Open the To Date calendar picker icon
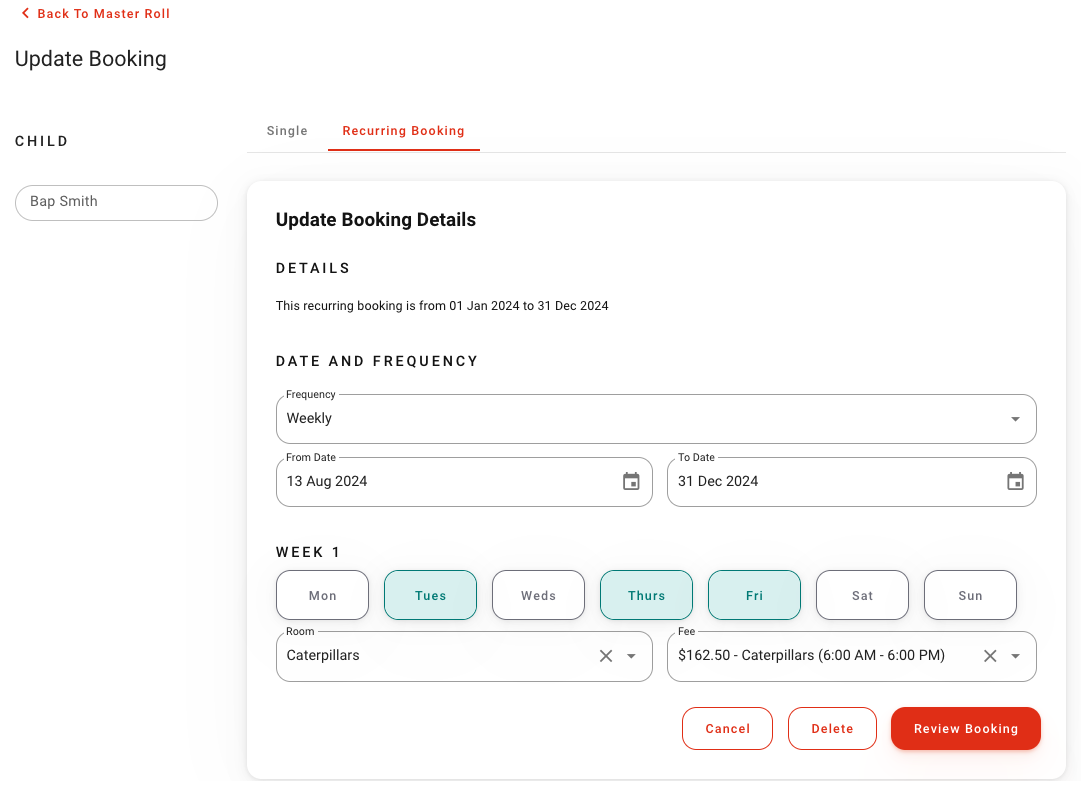Image resolution: width=1081 pixels, height=794 pixels. coord(1015,482)
